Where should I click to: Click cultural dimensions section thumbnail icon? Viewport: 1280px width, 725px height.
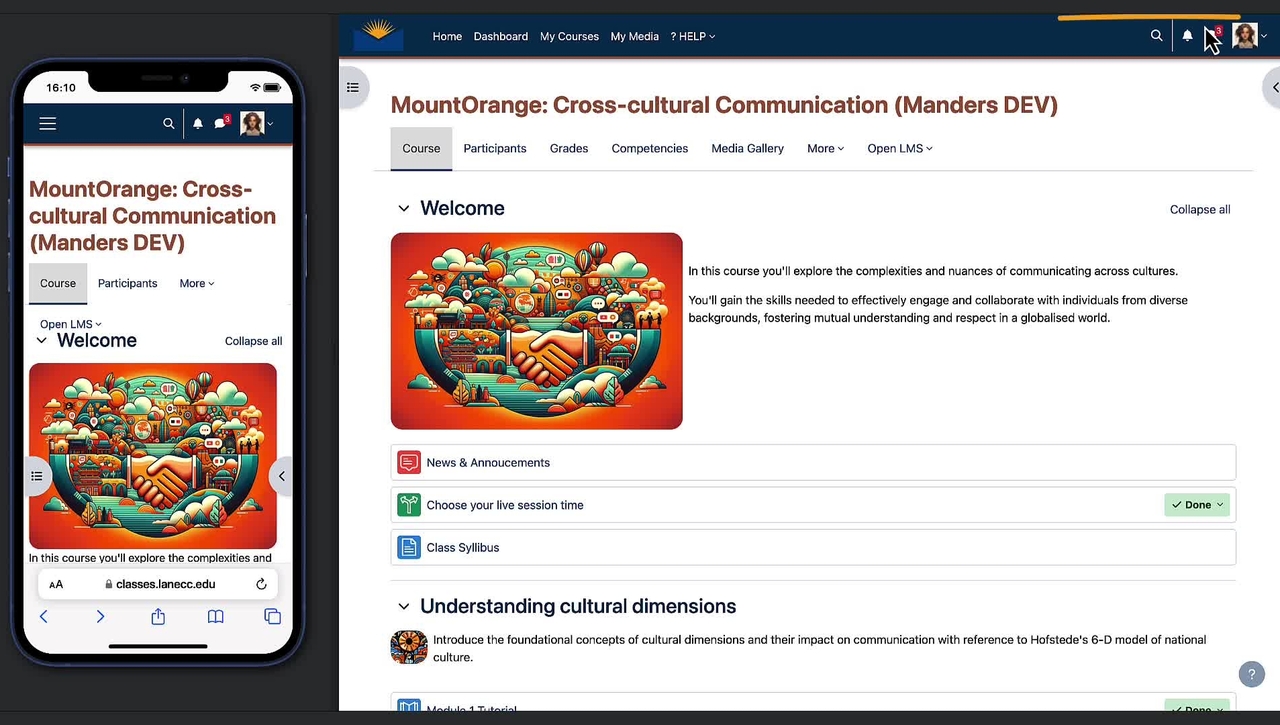(x=409, y=647)
